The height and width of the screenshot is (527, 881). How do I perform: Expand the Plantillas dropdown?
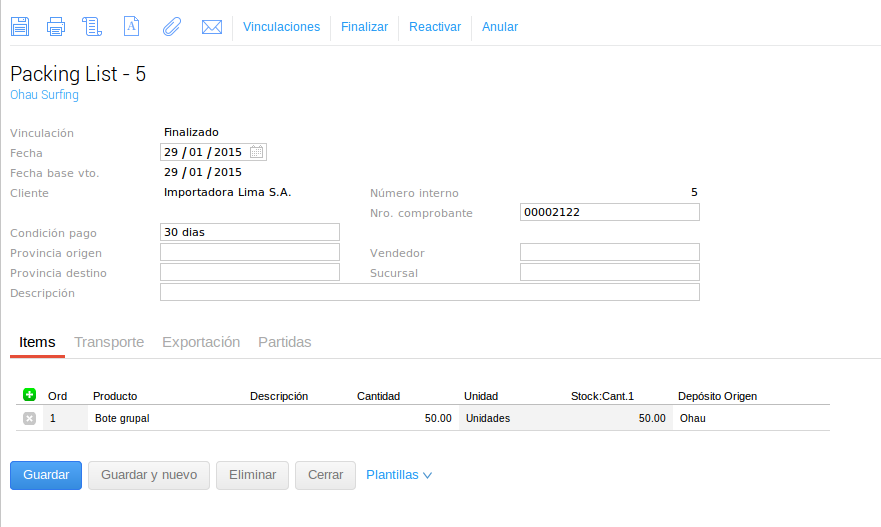pos(399,475)
